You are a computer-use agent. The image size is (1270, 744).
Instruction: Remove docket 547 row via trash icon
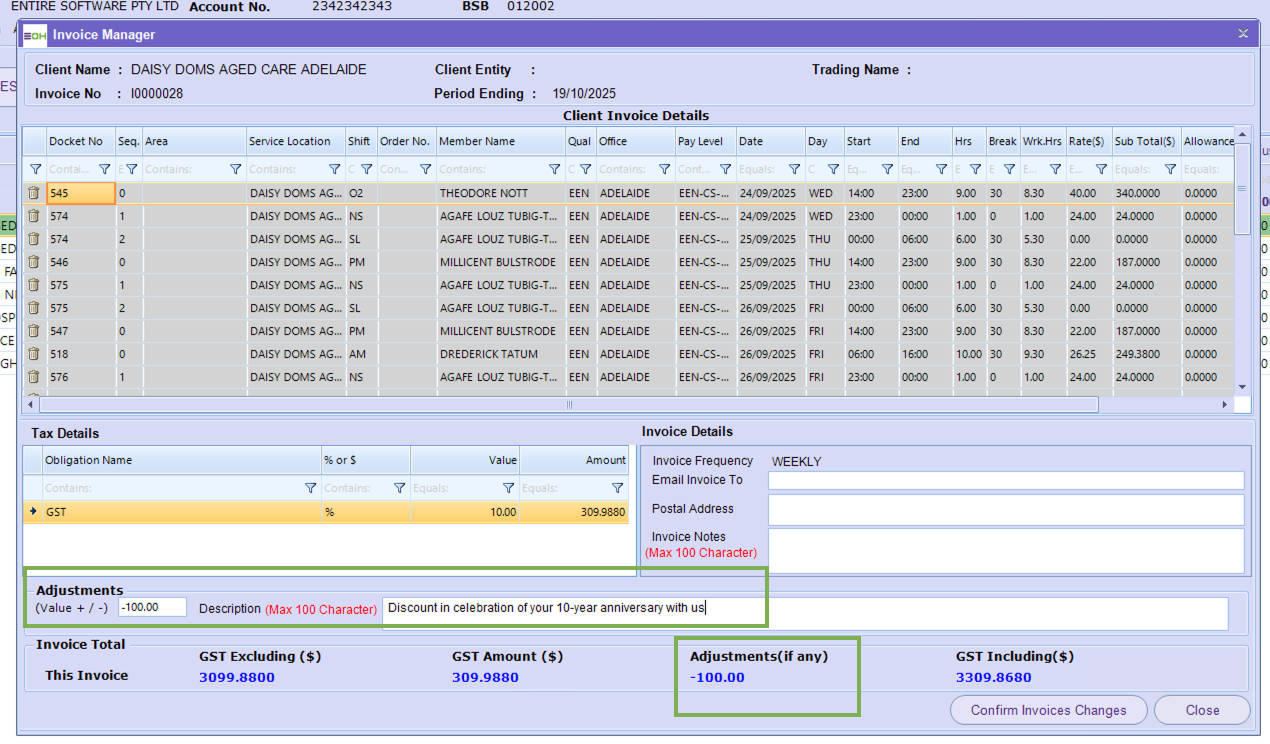pos(34,331)
